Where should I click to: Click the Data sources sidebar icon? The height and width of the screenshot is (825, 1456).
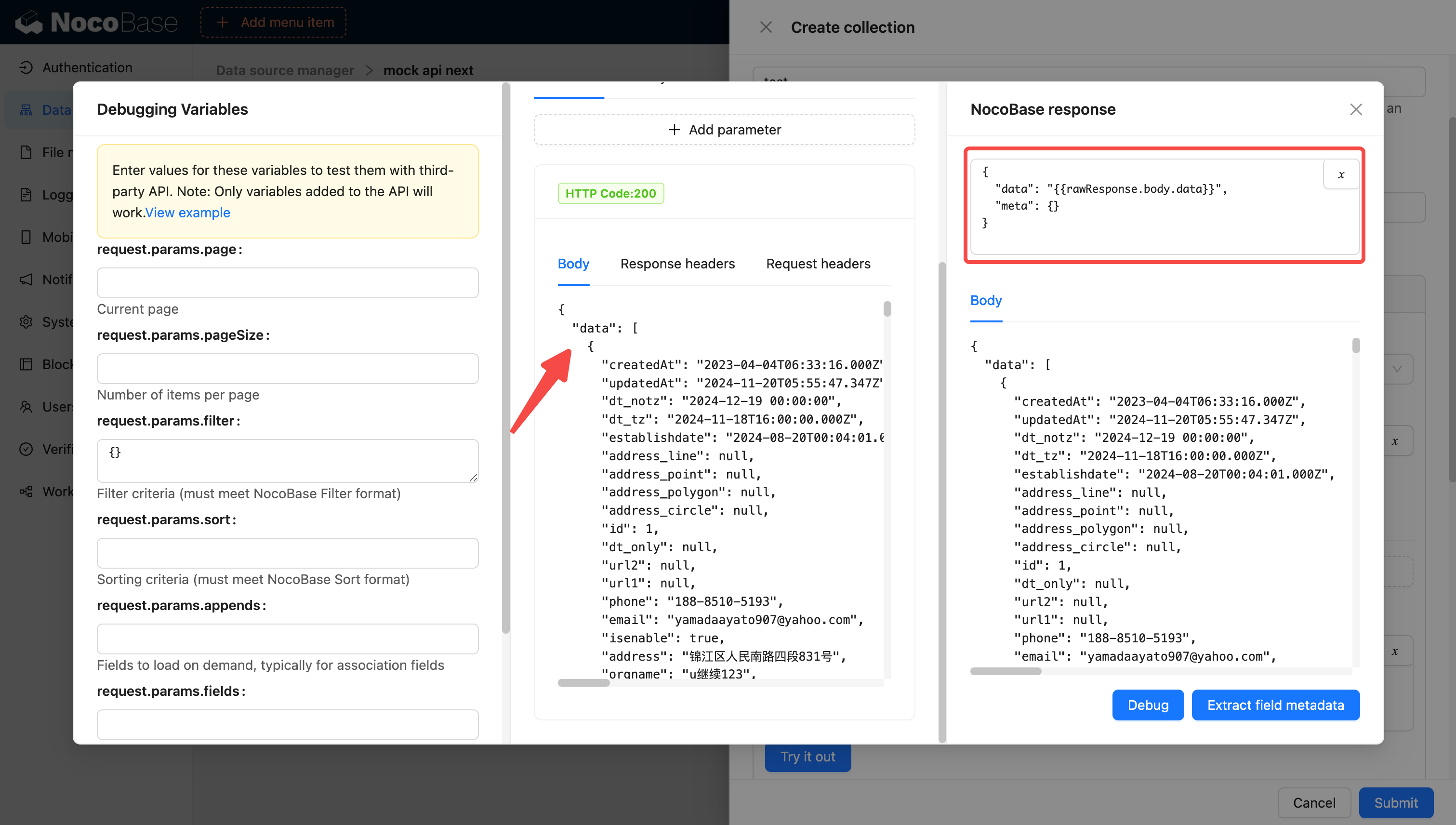tap(26, 110)
